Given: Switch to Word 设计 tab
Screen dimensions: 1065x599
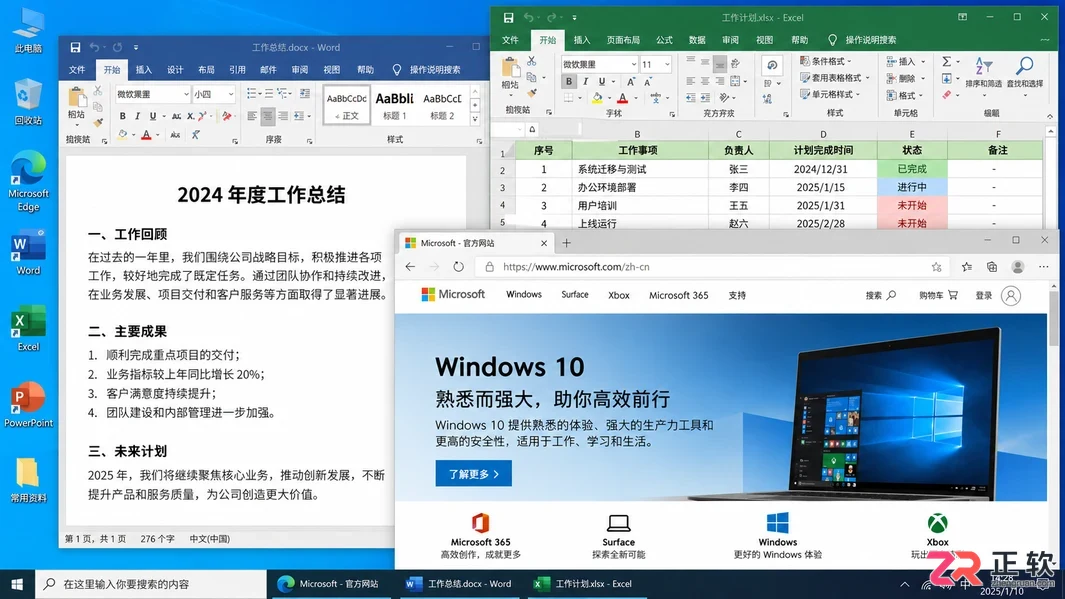Looking at the screenshot, I should [x=175, y=70].
